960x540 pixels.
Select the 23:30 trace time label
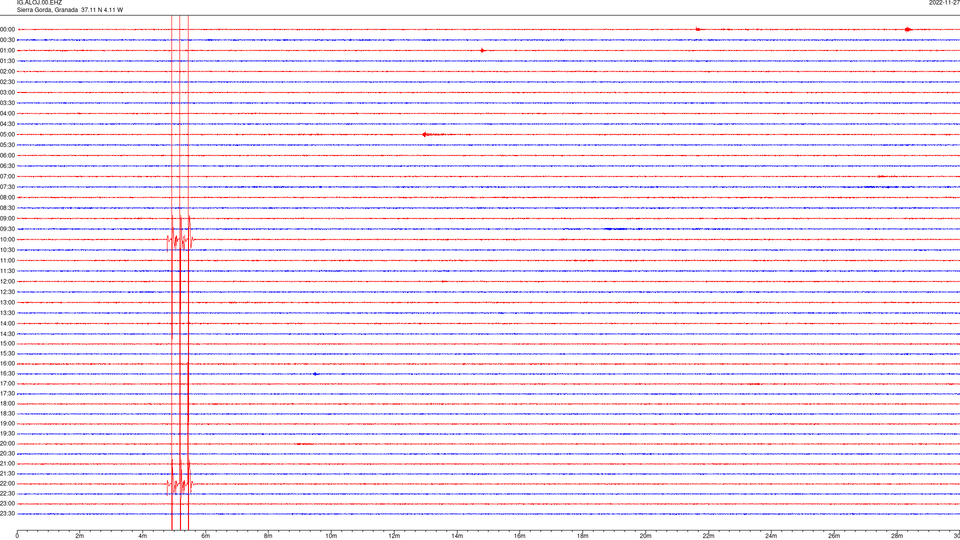[7, 514]
